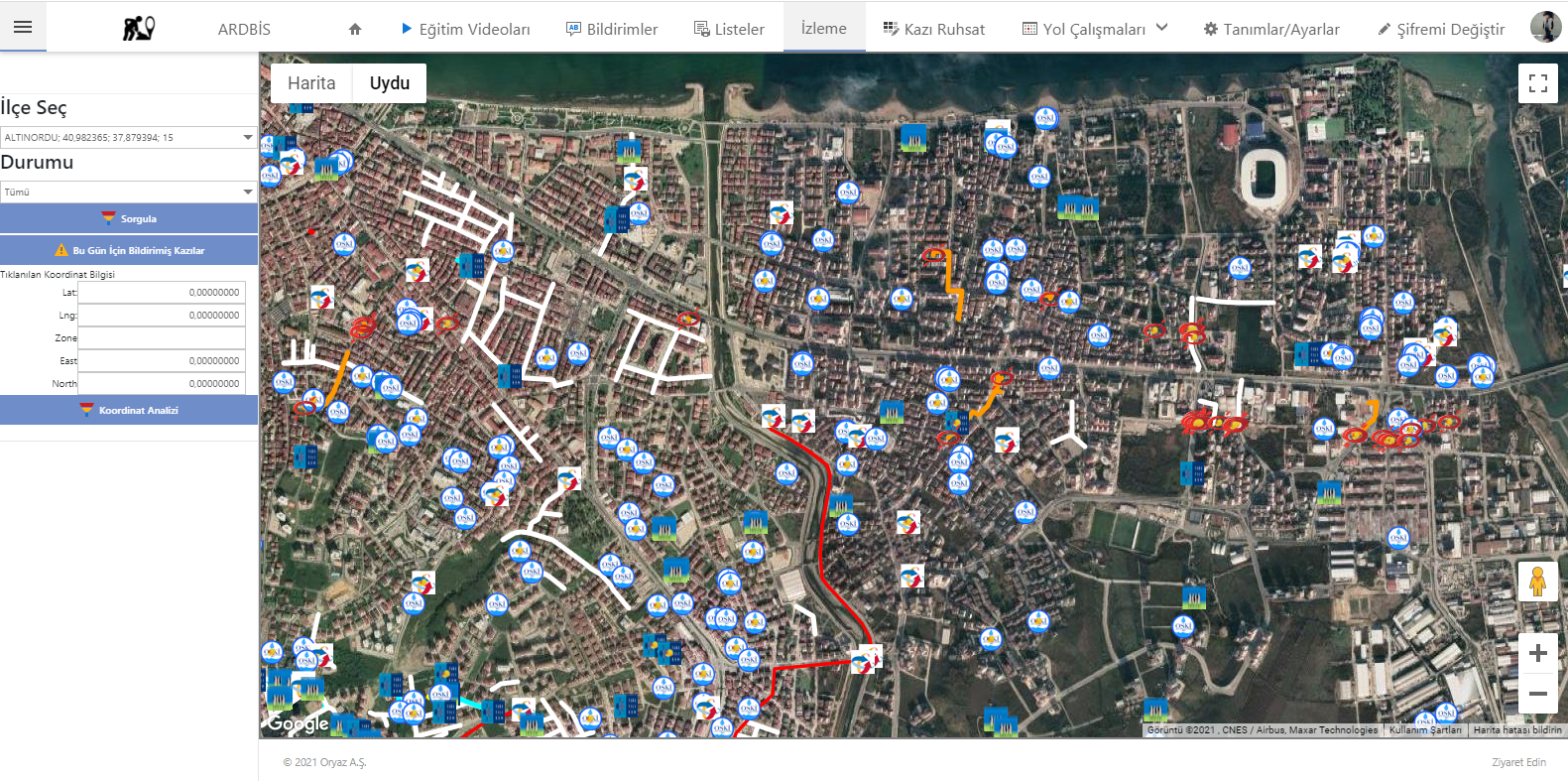The width and height of the screenshot is (1568, 781).
Task: Switch map to Uydu satellite view
Action: click(390, 83)
